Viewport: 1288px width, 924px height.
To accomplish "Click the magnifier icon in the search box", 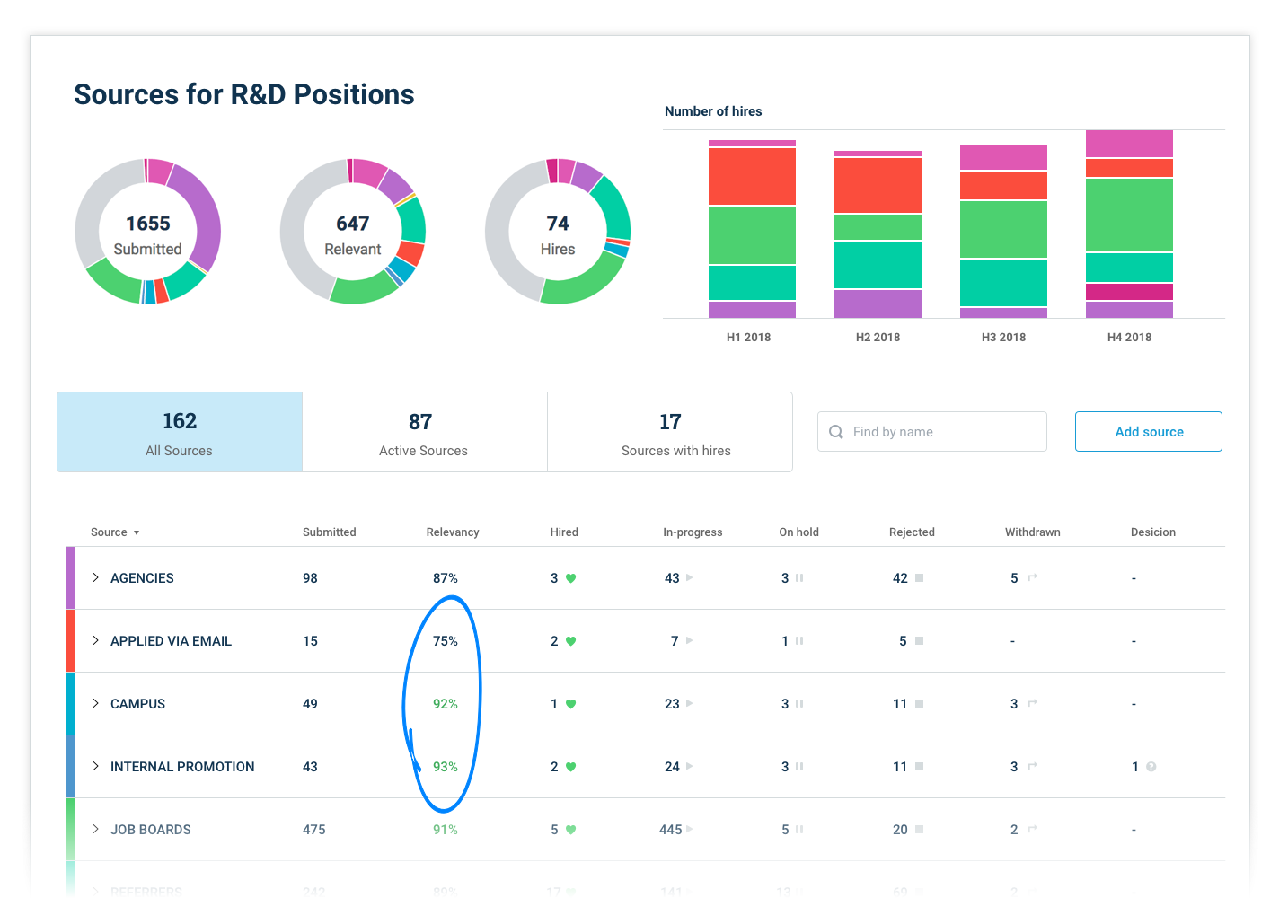I will (x=836, y=432).
